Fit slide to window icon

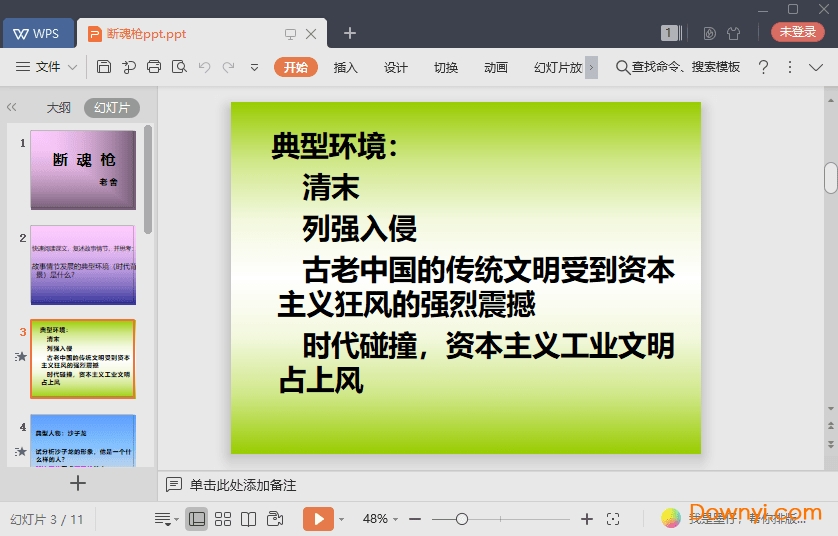(x=613, y=519)
